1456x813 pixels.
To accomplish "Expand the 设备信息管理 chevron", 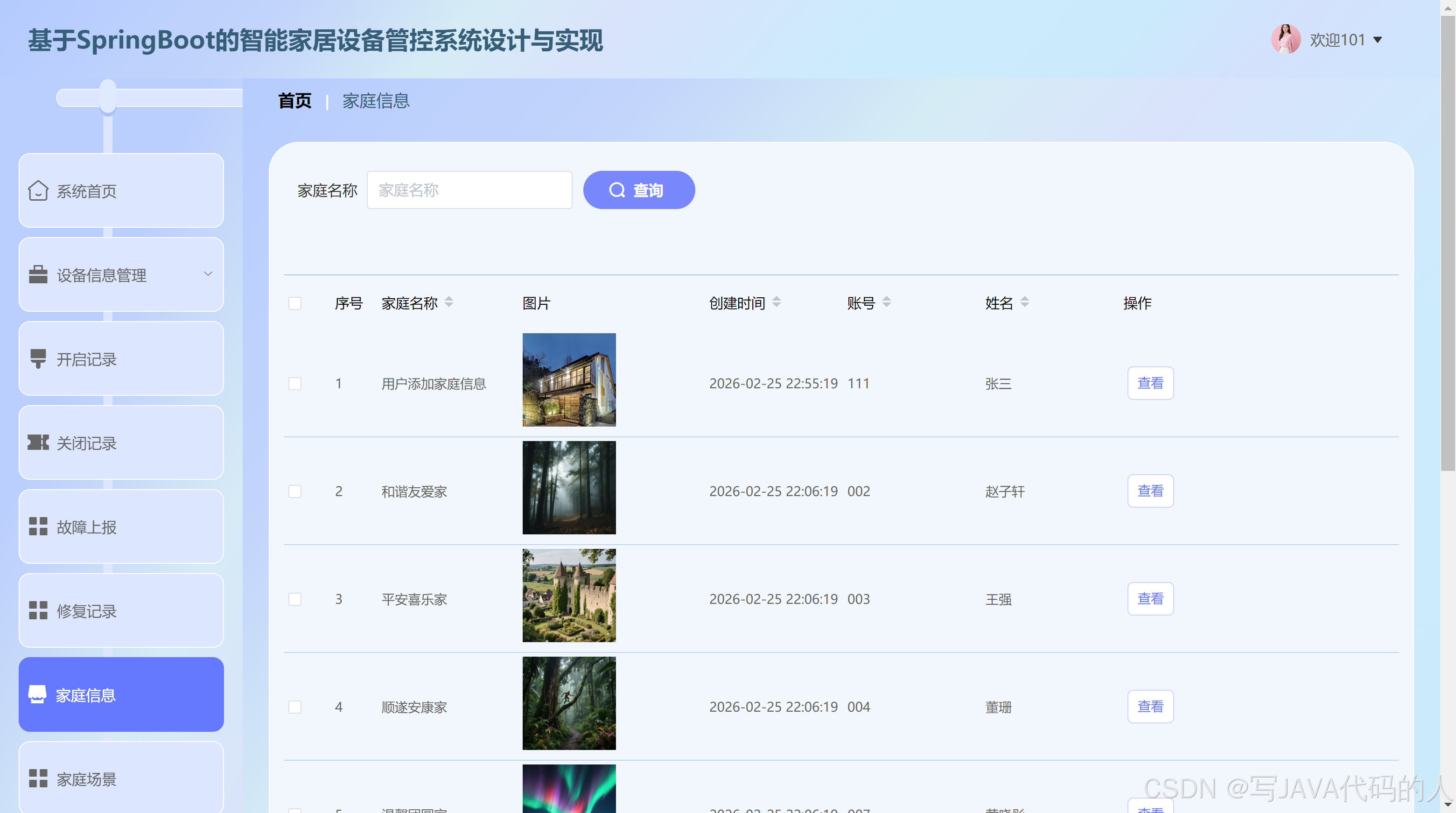I will click(208, 274).
